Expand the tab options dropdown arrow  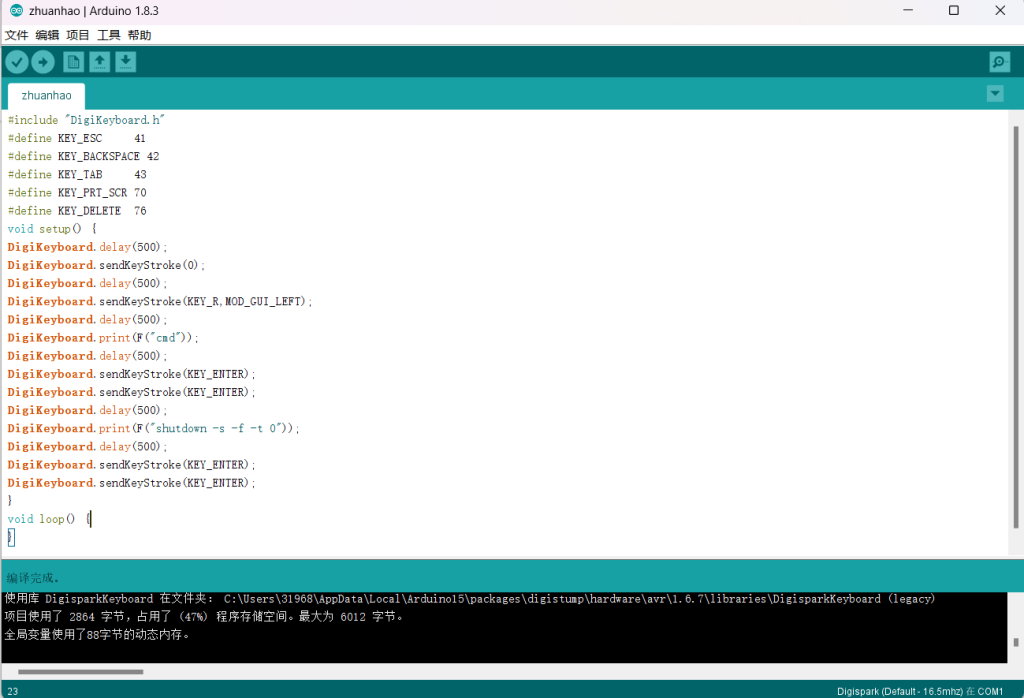click(x=995, y=94)
